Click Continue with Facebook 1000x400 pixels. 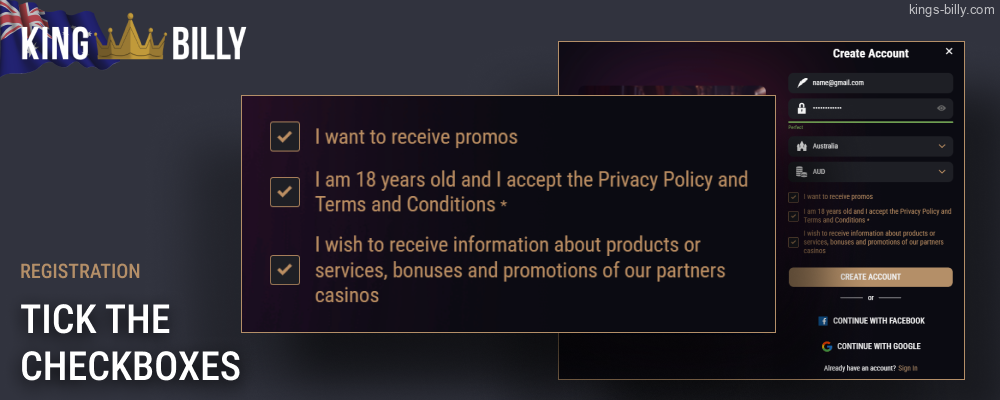pyautogui.click(x=871, y=321)
